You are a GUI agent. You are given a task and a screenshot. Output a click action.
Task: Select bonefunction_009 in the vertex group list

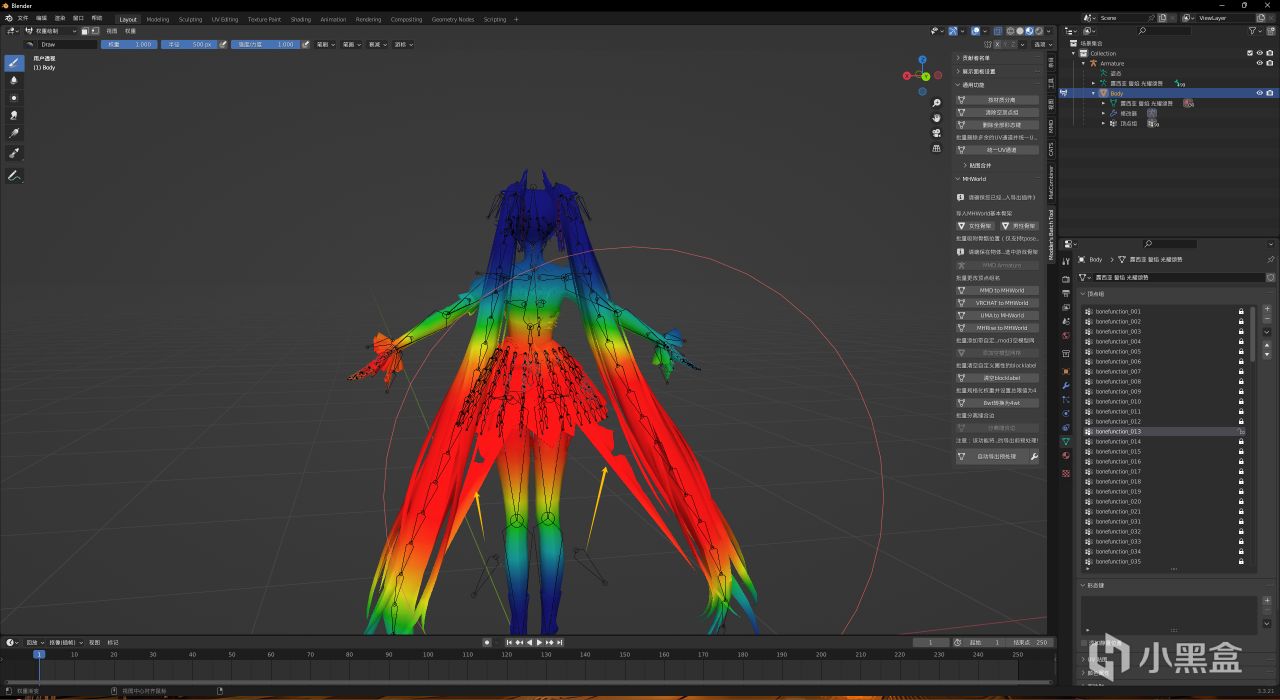pyautogui.click(x=1118, y=391)
